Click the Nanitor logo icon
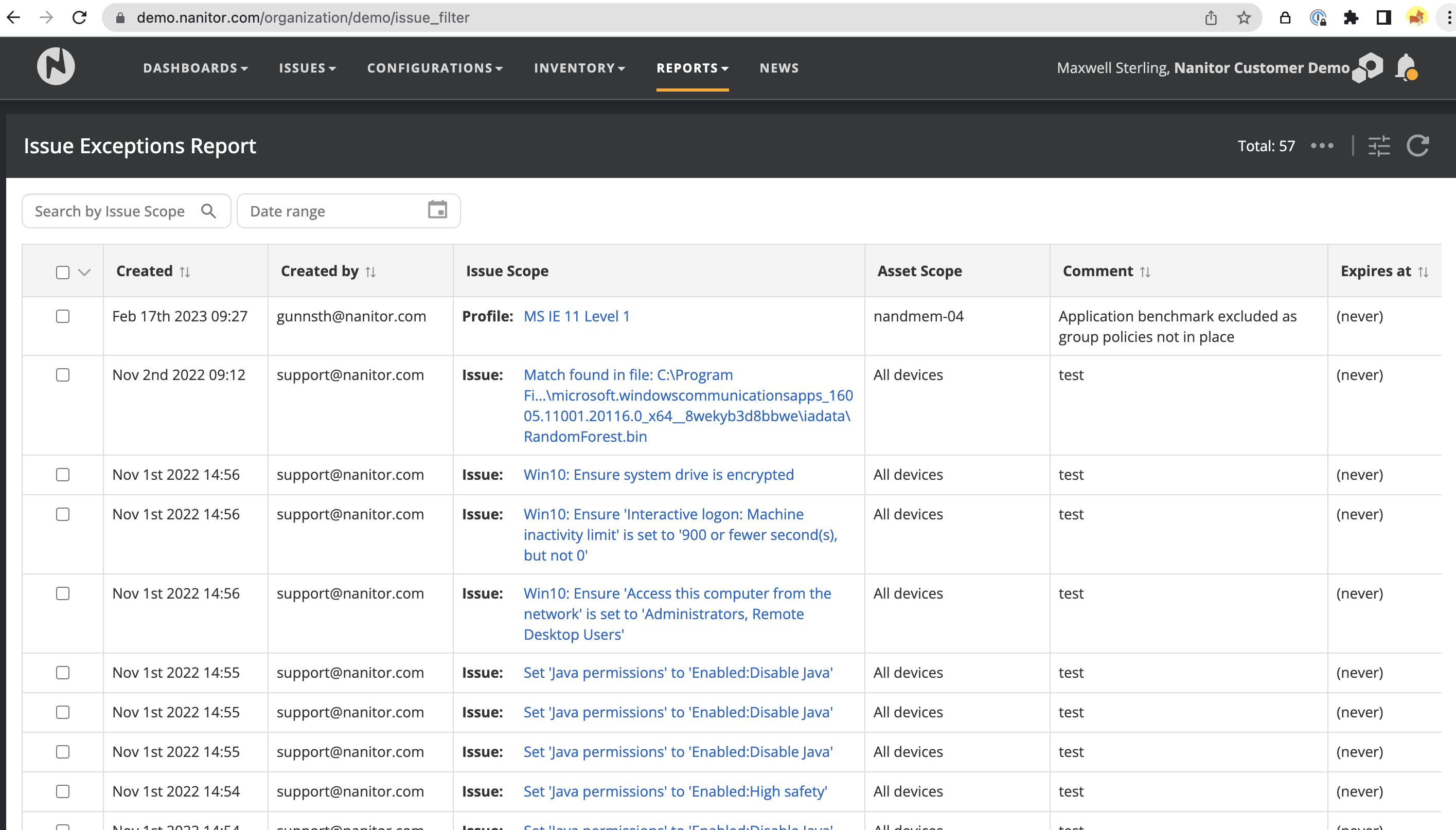This screenshot has width=1456, height=830. coord(56,67)
